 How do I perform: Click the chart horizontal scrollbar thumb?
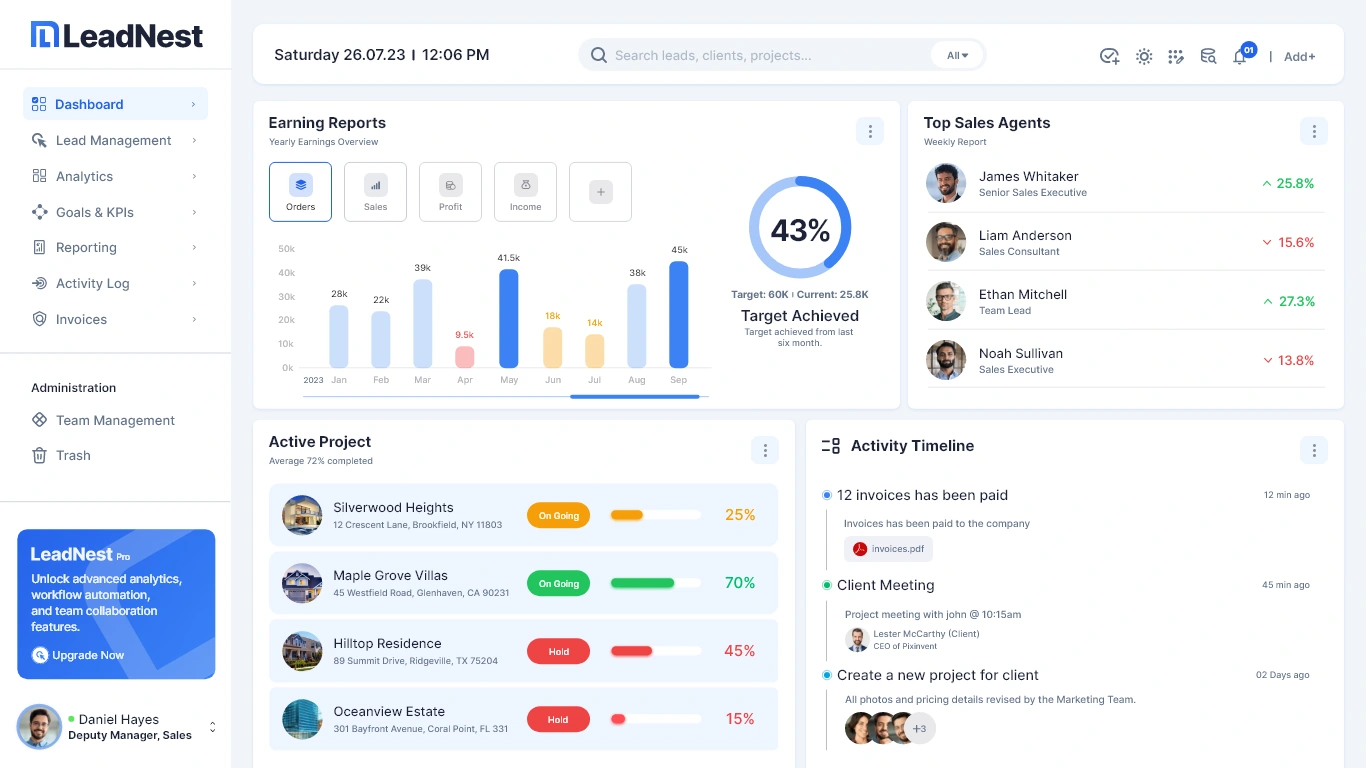(635, 397)
